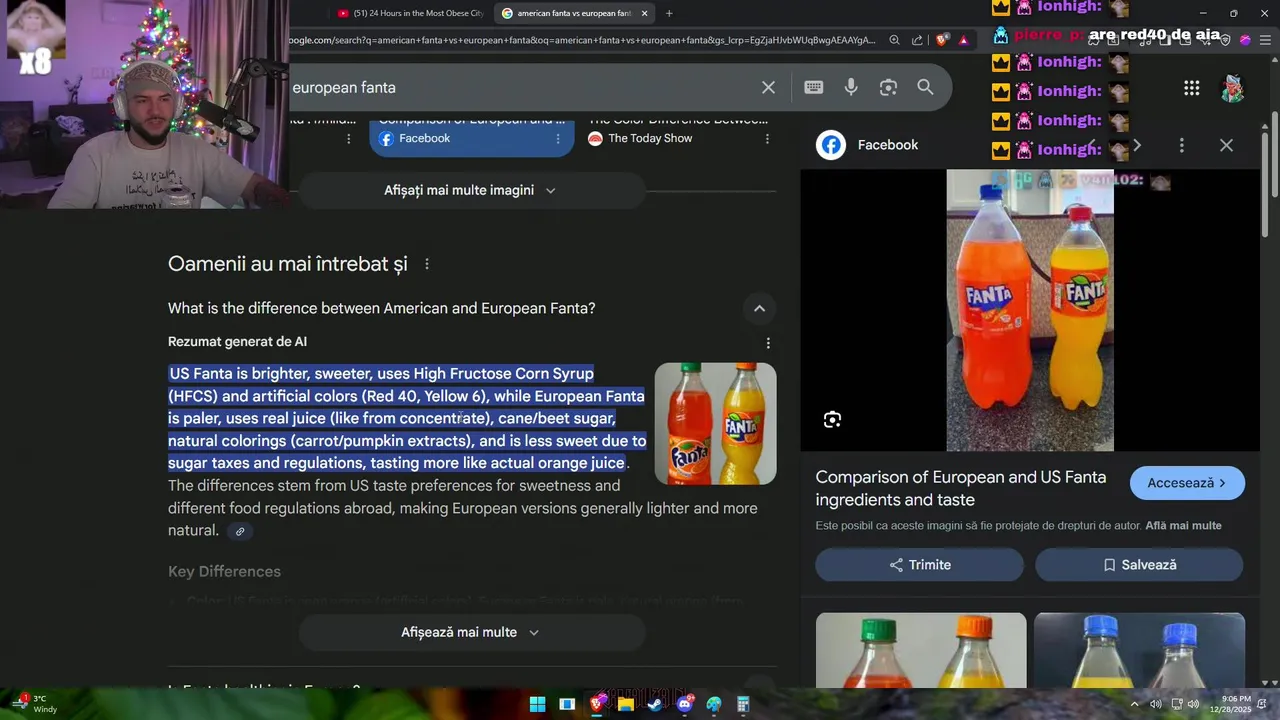This screenshot has width=1280, height=720.
Task: Click the browser address bar URL
Action: [x=582, y=40]
